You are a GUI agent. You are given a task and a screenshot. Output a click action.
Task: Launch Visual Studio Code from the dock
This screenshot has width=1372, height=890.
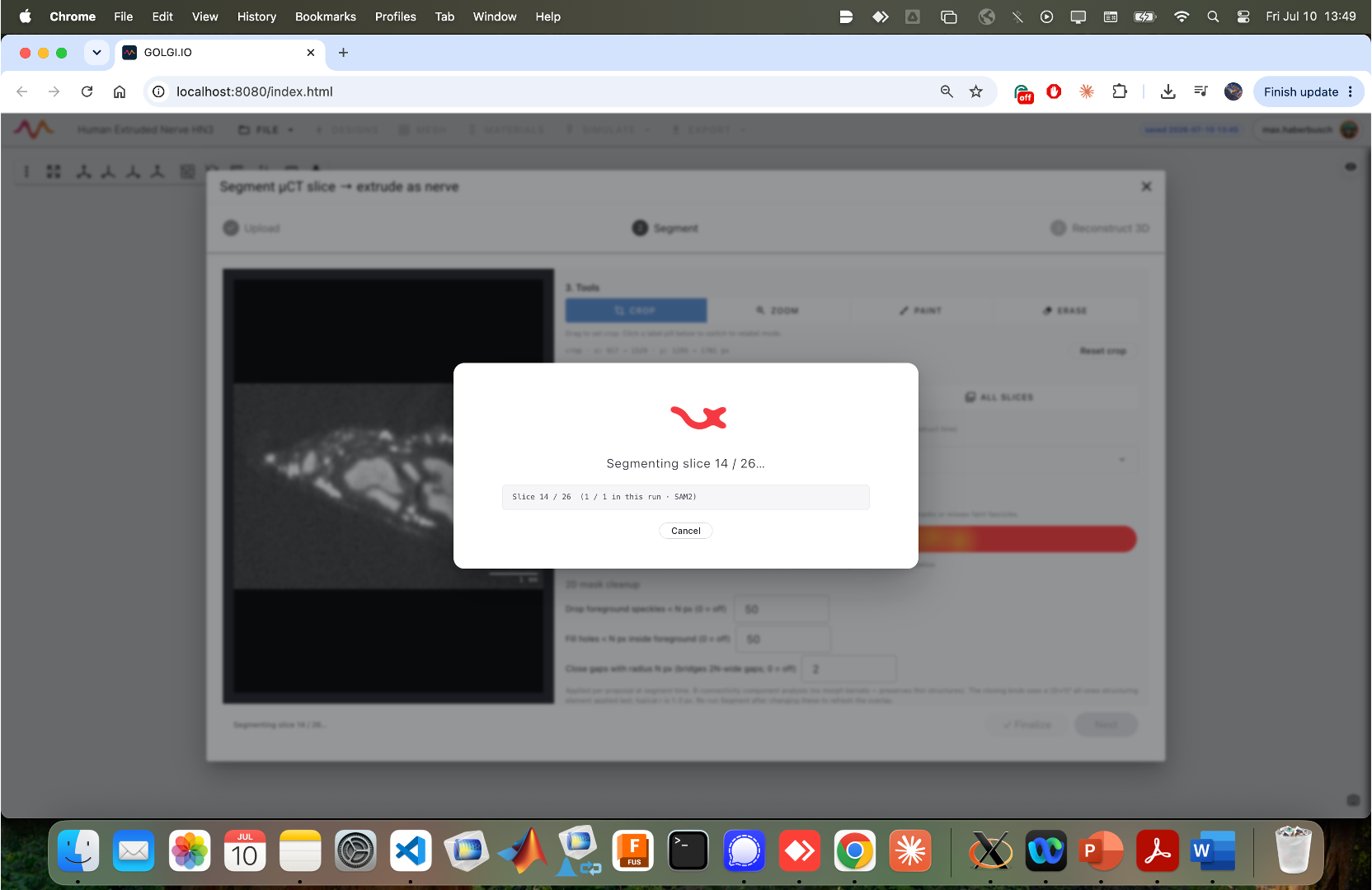tap(411, 851)
